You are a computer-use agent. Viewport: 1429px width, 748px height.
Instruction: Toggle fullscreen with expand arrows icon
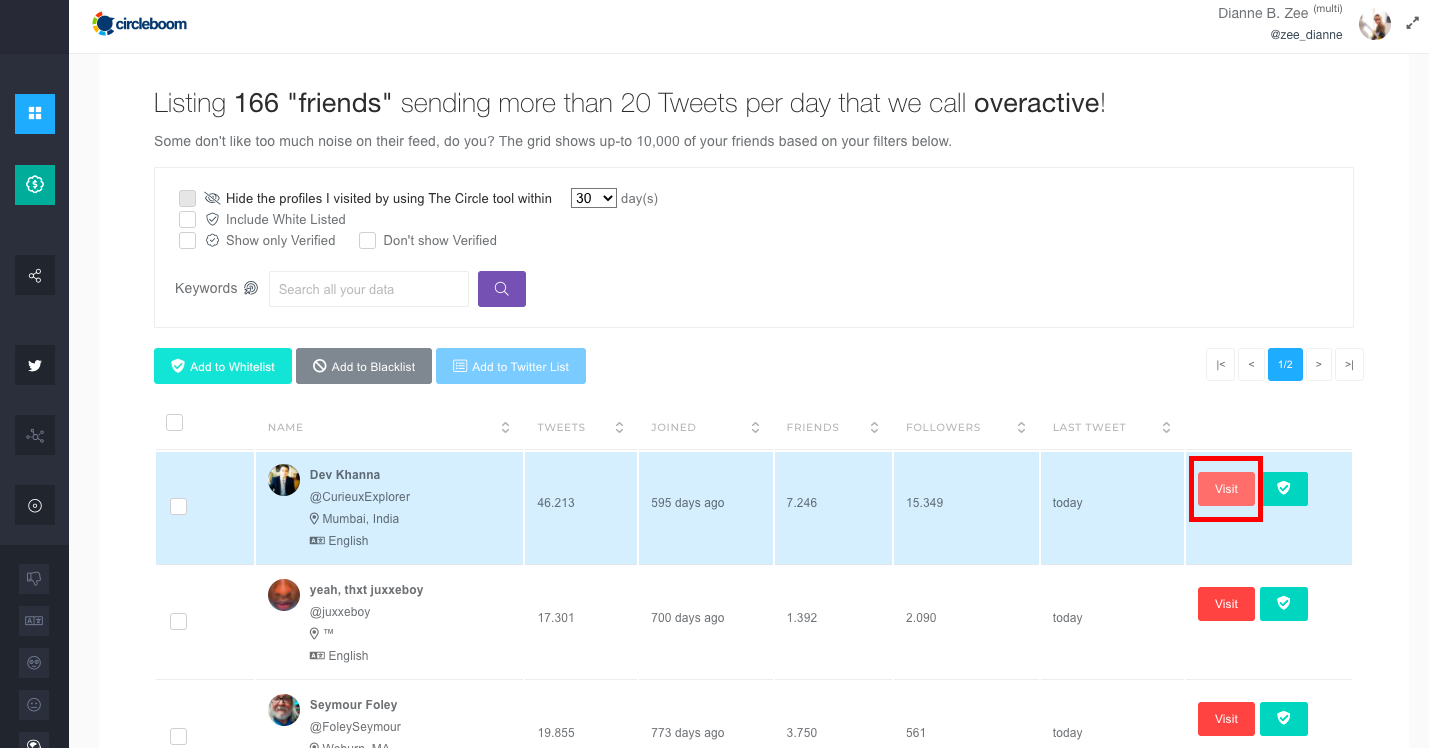[x=1412, y=22]
